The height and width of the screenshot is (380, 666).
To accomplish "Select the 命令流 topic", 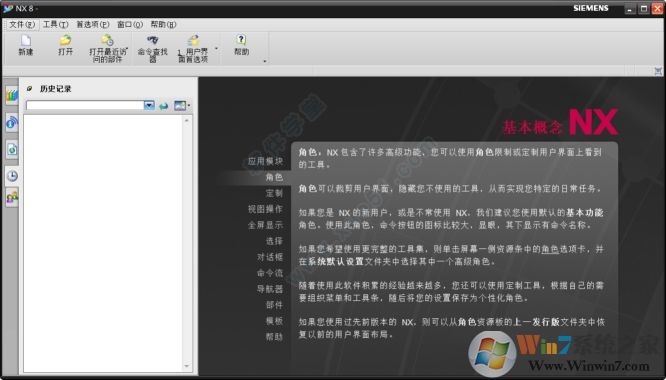I will (x=270, y=273).
